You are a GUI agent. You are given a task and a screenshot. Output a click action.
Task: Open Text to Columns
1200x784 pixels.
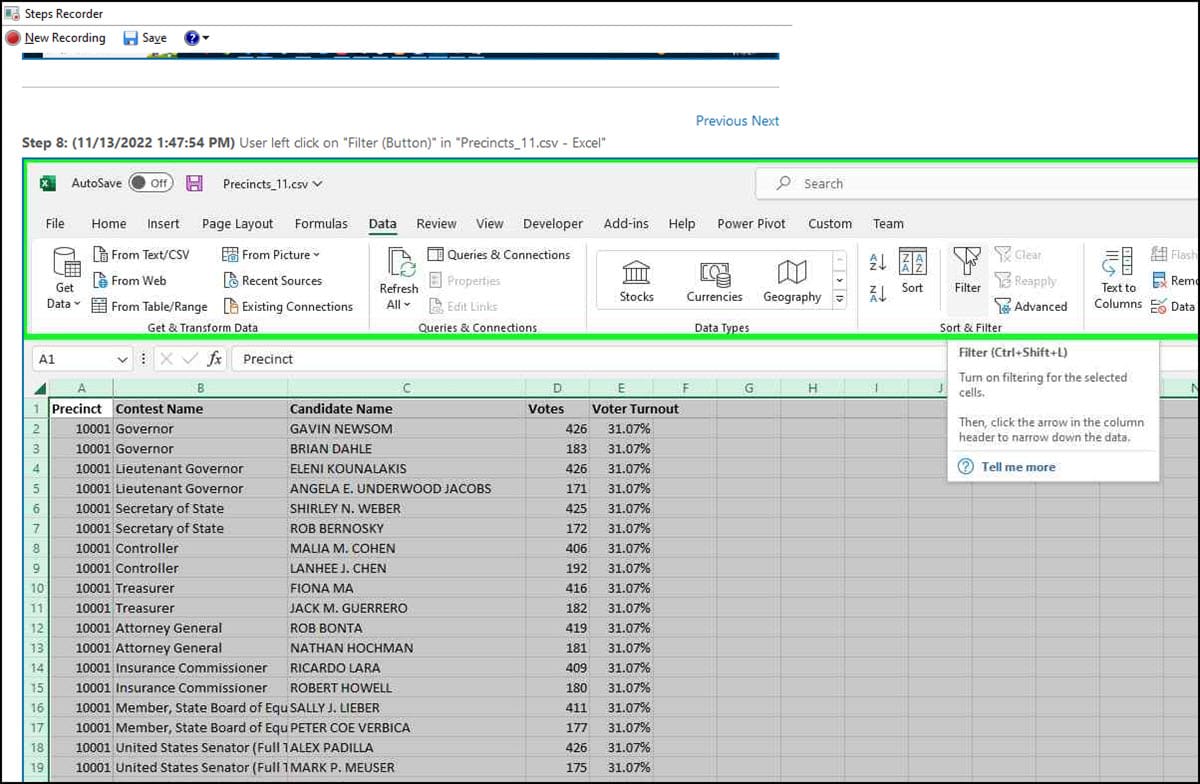tap(1117, 280)
